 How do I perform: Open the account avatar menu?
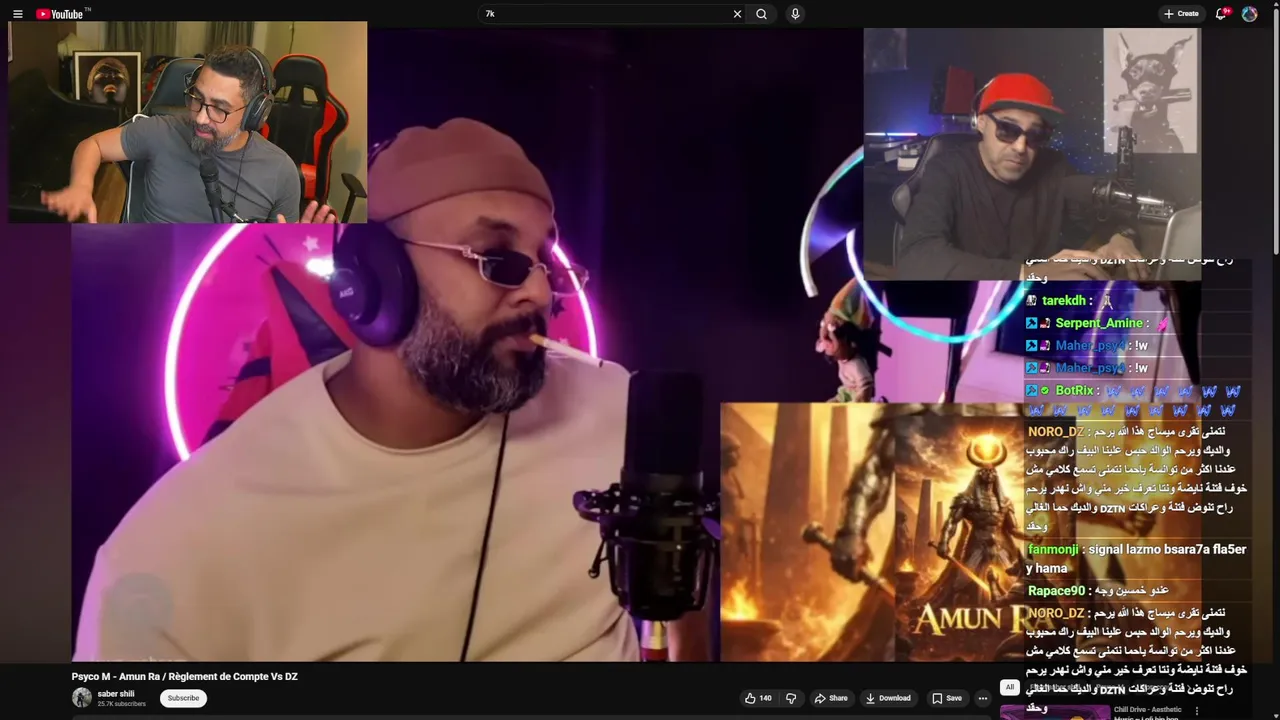1249,14
